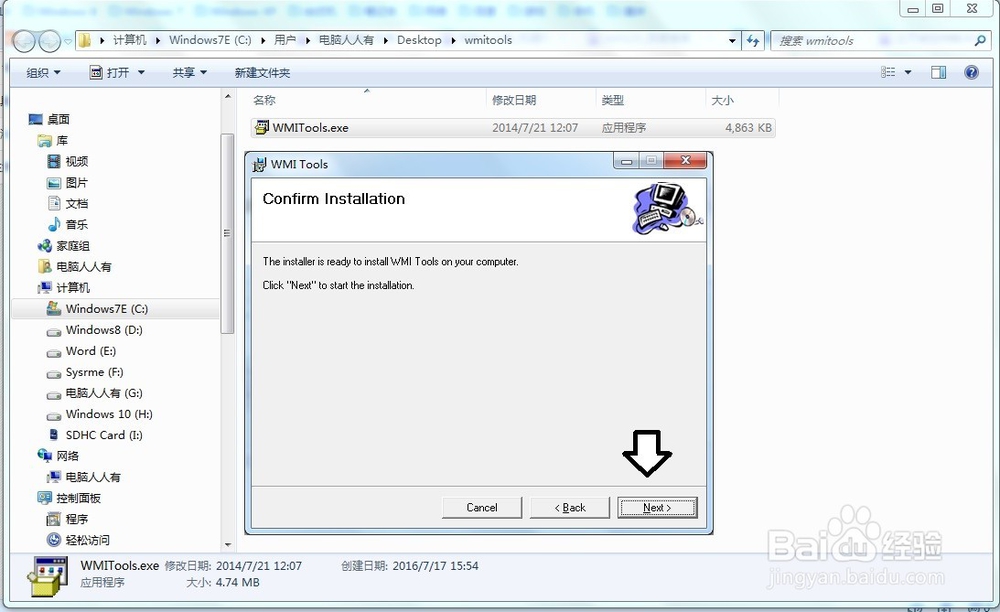Select Windows7E (C:) in address path
The width and height of the screenshot is (1000, 612).
click(210, 40)
